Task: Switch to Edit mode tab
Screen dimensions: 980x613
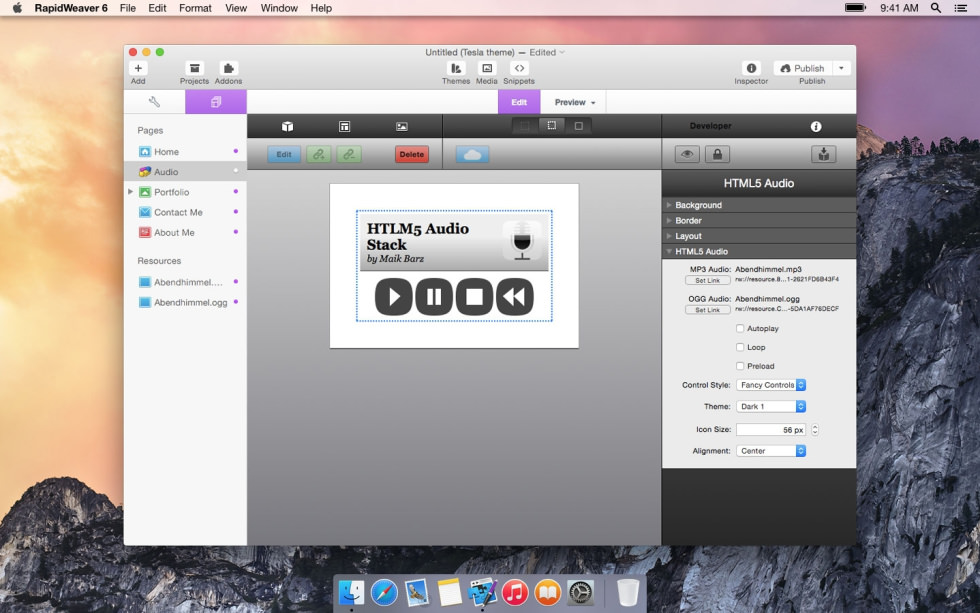Action: click(x=519, y=102)
